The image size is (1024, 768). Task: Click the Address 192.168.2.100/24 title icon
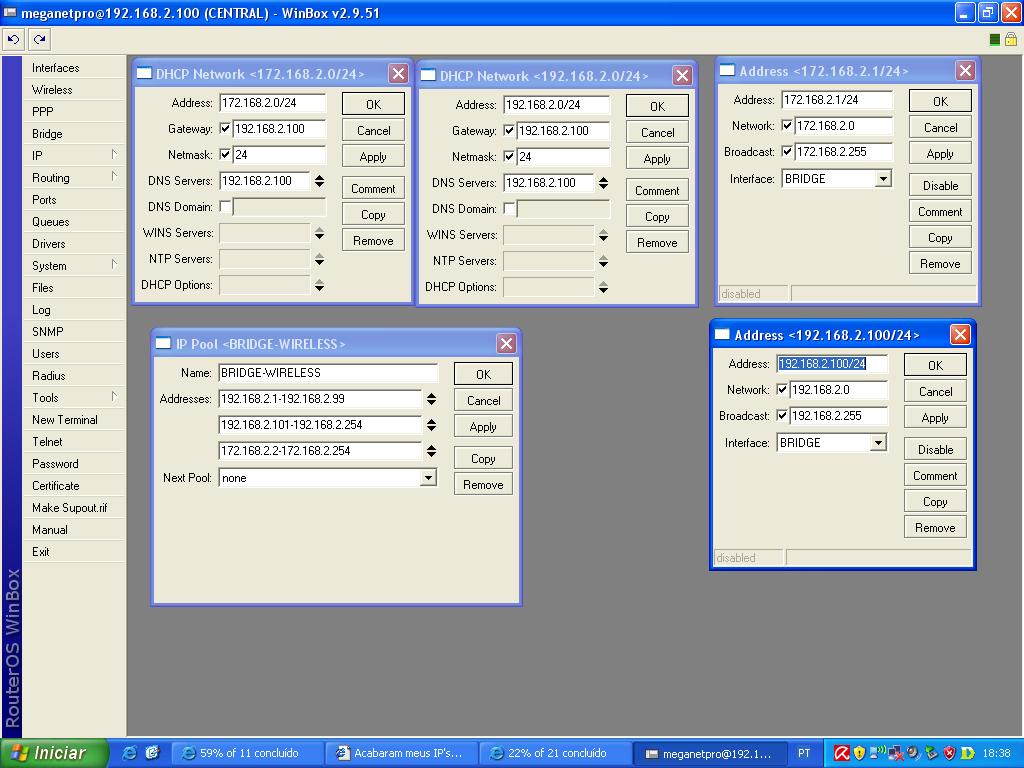click(x=722, y=335)
